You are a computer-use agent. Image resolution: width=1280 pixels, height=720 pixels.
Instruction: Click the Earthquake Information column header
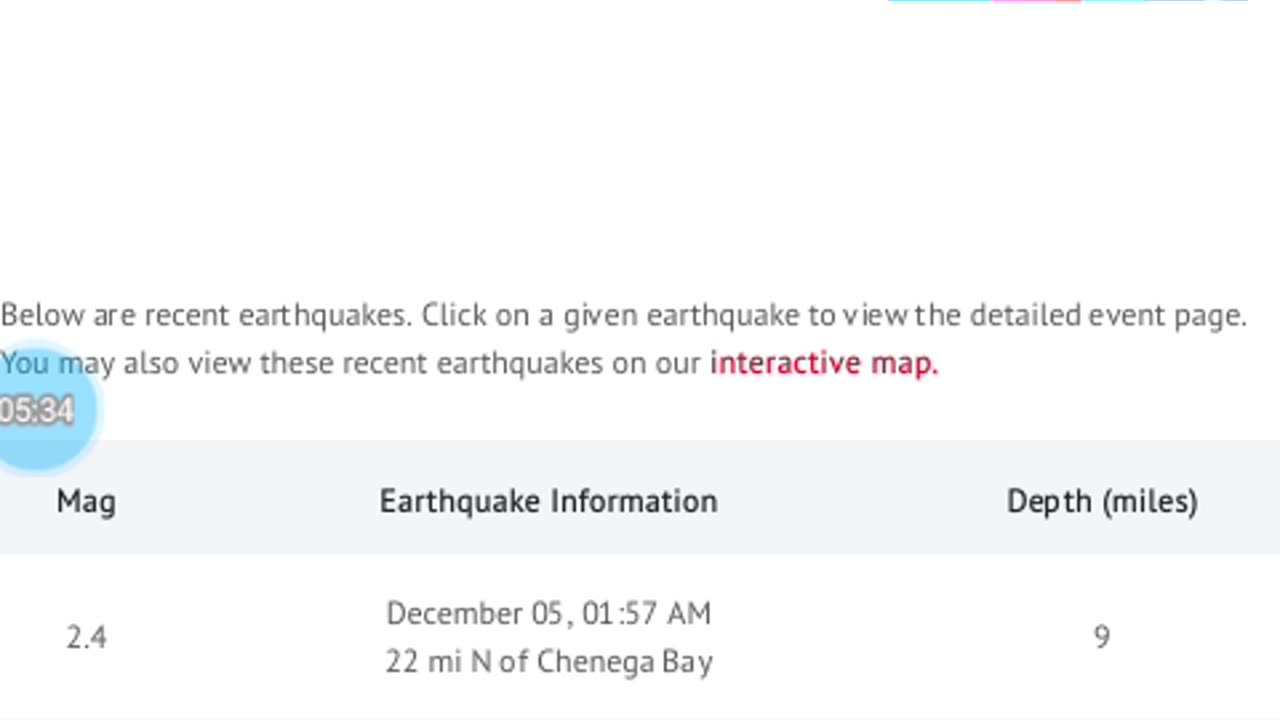[x=548, y=501]
